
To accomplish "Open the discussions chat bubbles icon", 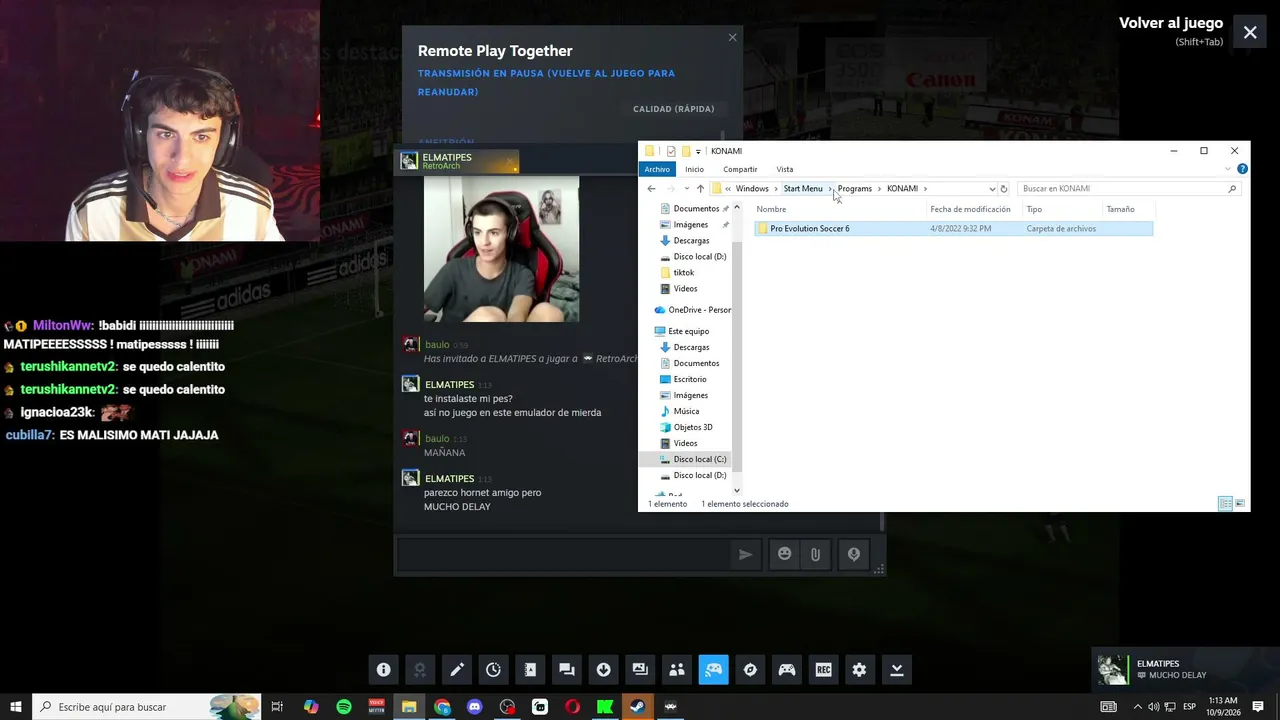I will 567,670.
